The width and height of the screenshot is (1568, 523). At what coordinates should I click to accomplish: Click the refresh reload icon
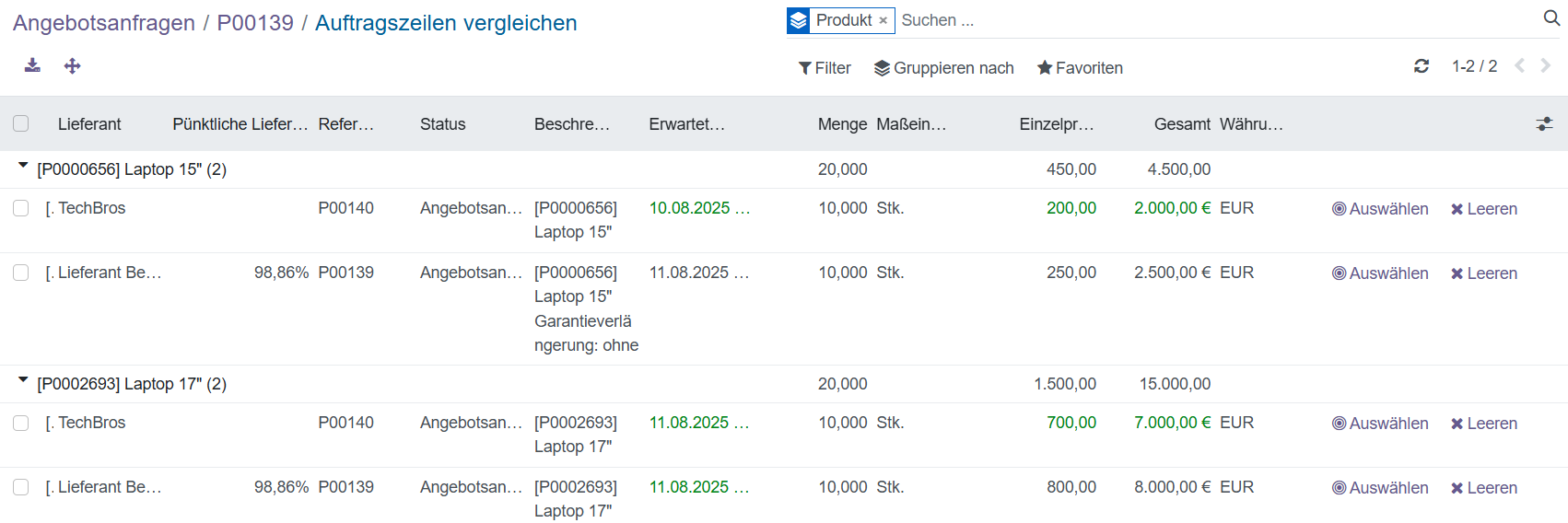pos(1422,66)
